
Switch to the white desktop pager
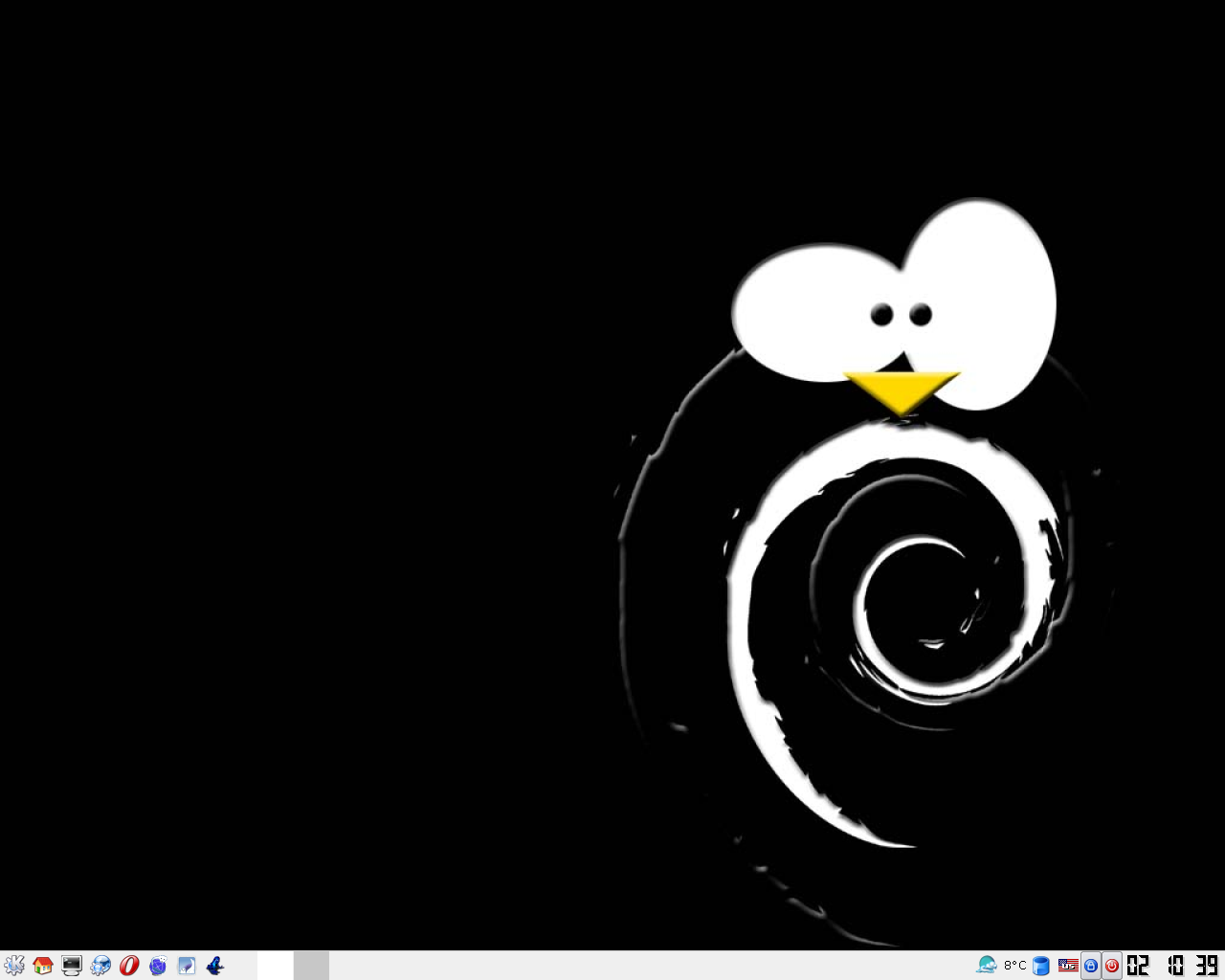[275, 966]
